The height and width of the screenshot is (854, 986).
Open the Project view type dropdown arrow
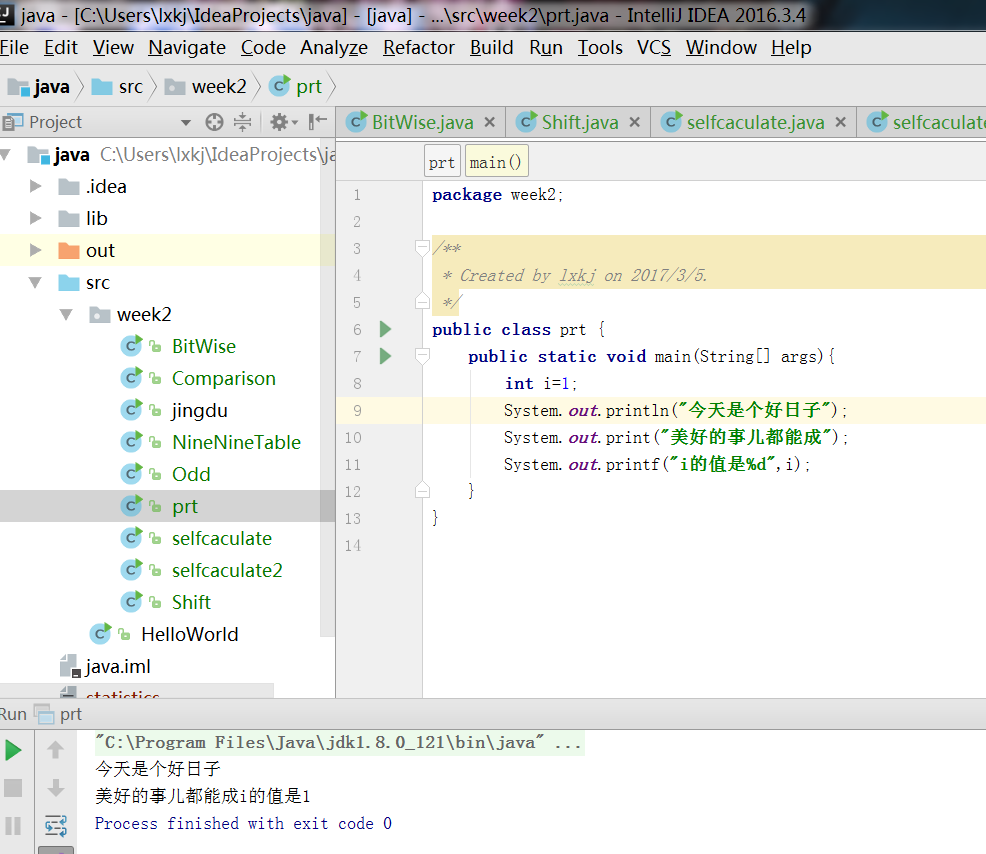coord(186,123)
